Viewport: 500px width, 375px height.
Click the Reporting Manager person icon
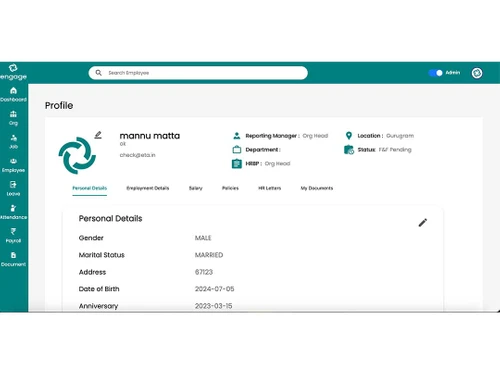237,136
